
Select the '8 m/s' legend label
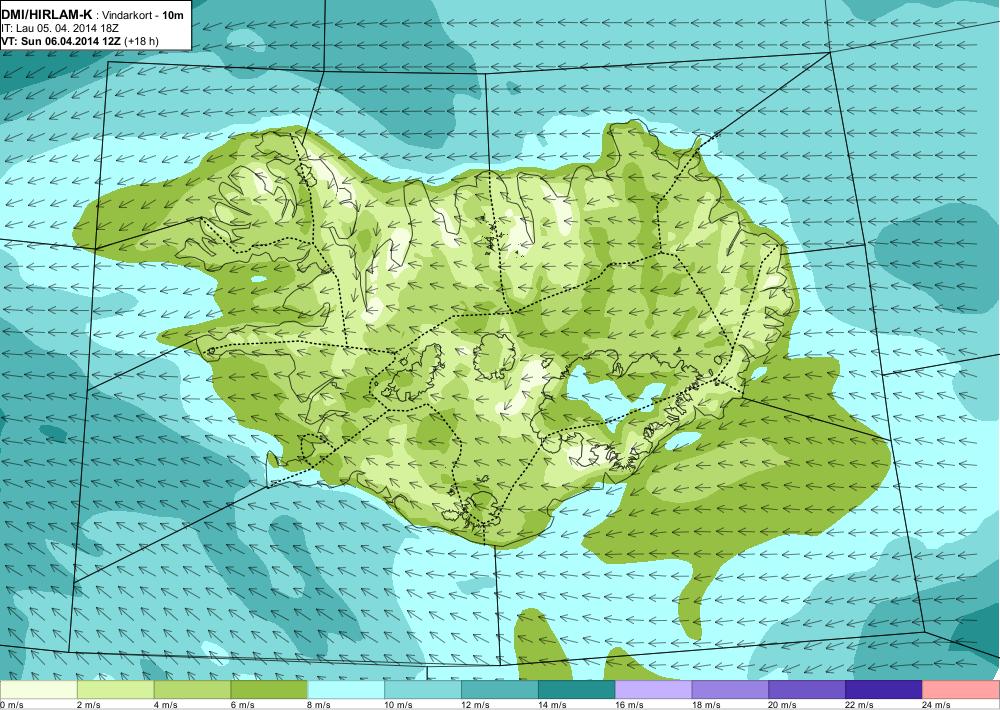(319, 705)
